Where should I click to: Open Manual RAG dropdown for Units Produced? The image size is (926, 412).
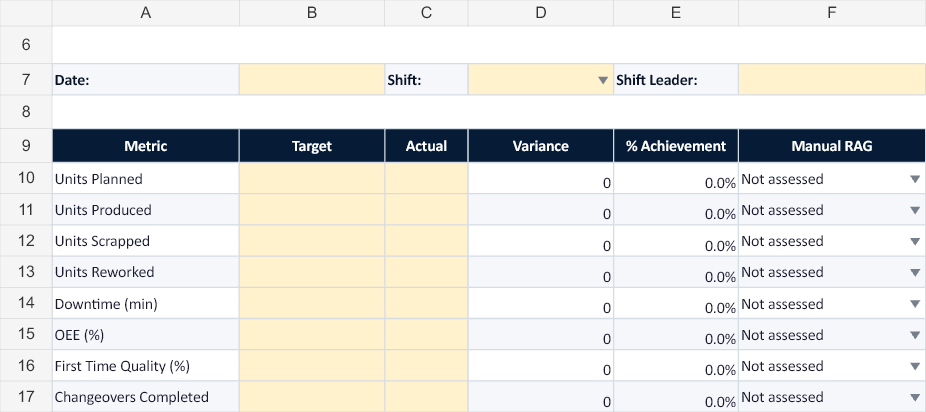click(x=915, y=210)
